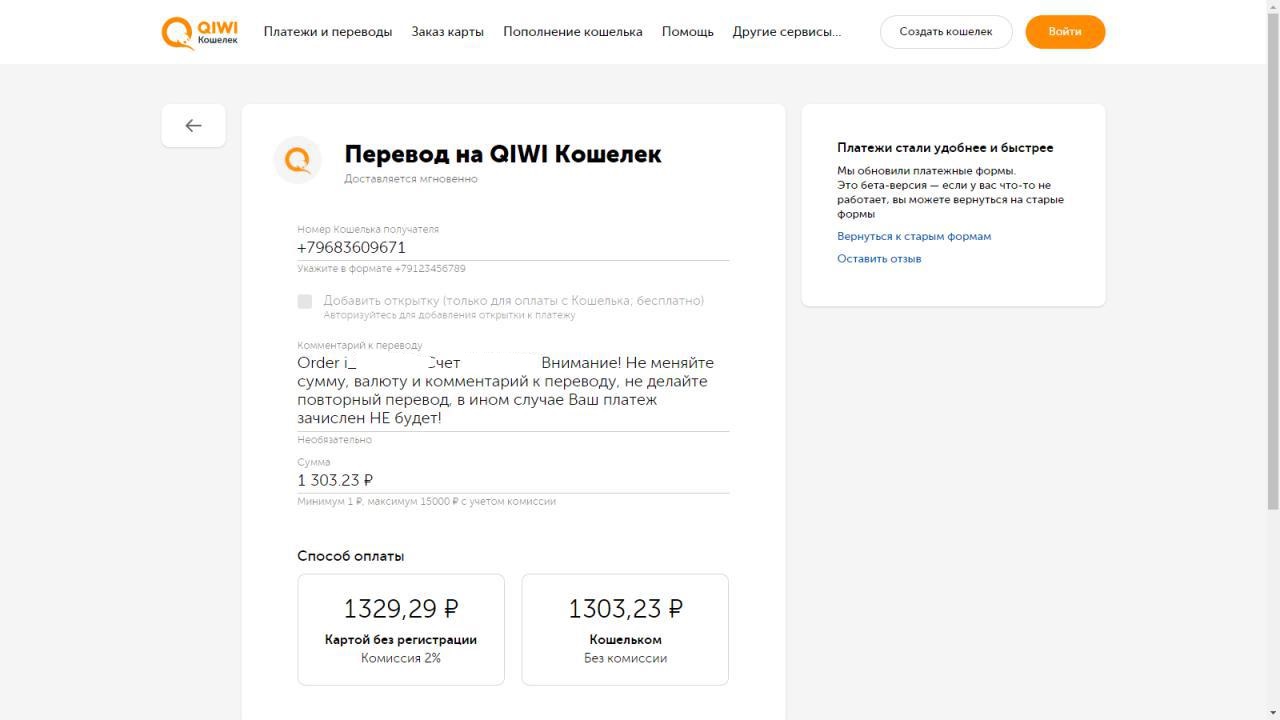Click the Укажите в формате +79123456789 hint

[381, 268]
